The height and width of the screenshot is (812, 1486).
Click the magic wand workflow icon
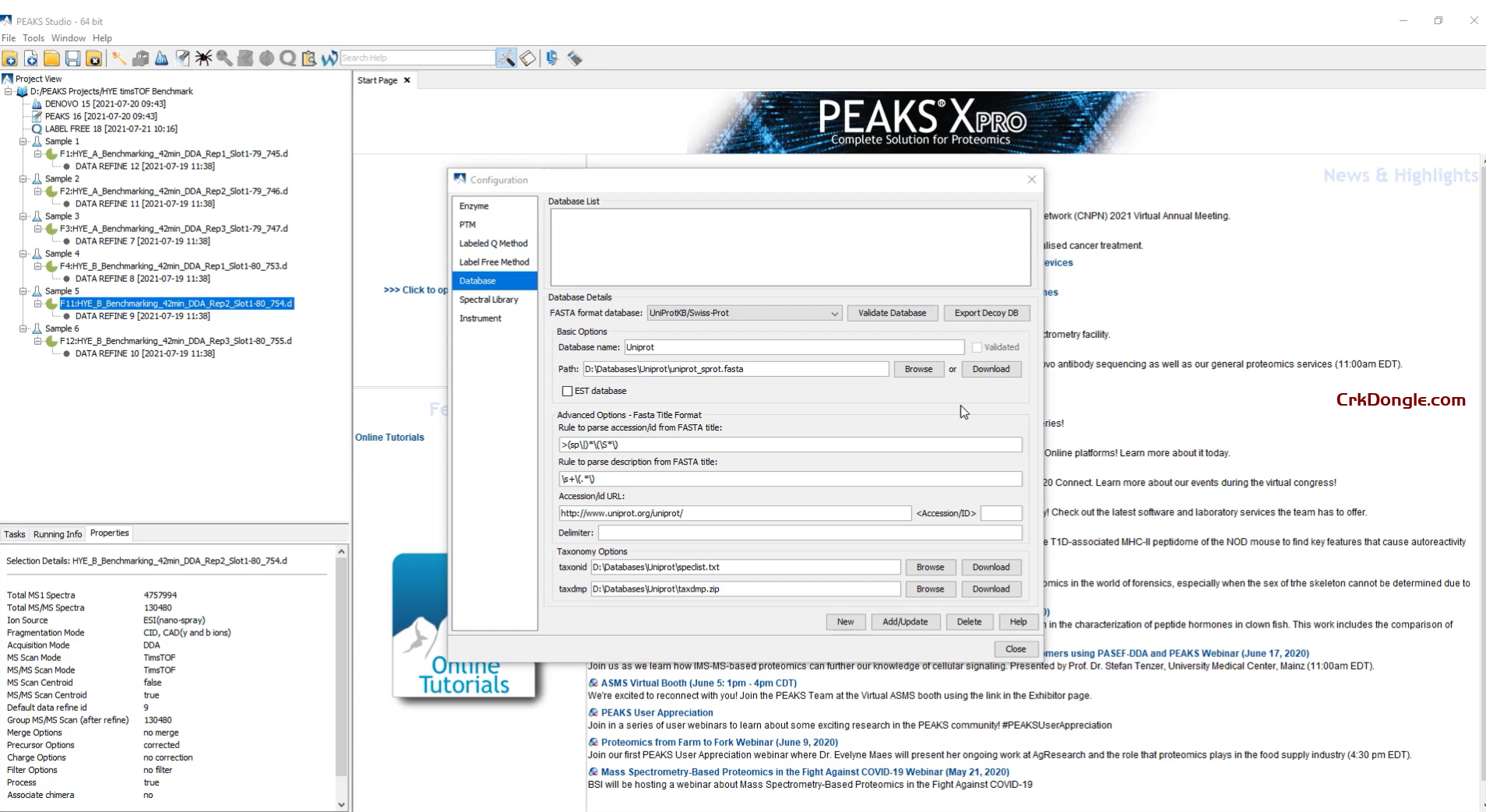tap(118, 58)
